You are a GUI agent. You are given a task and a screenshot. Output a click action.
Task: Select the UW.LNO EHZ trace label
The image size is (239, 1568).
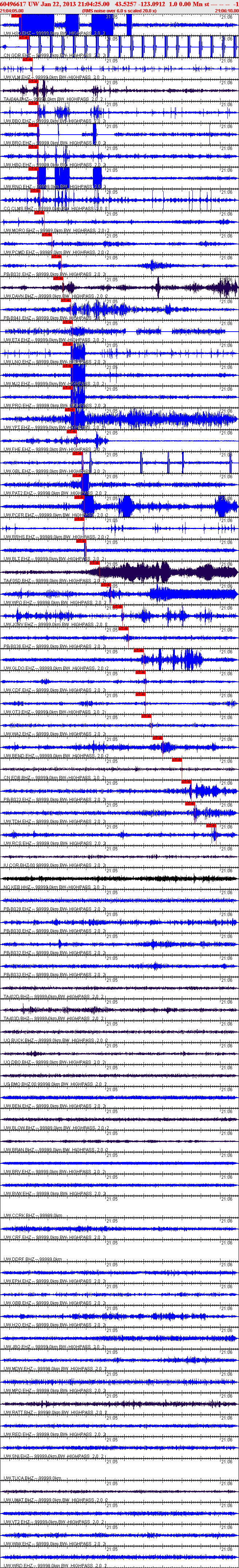click(x=55, y=362)
